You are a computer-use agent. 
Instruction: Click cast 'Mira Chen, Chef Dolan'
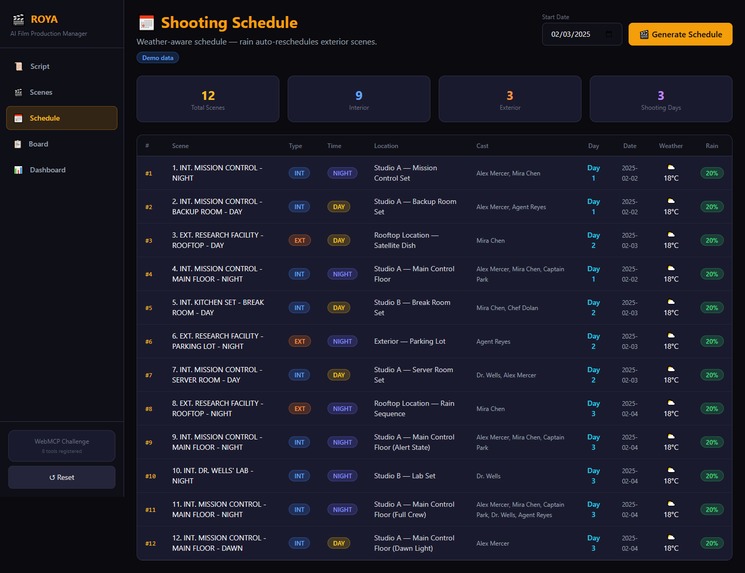507,308
